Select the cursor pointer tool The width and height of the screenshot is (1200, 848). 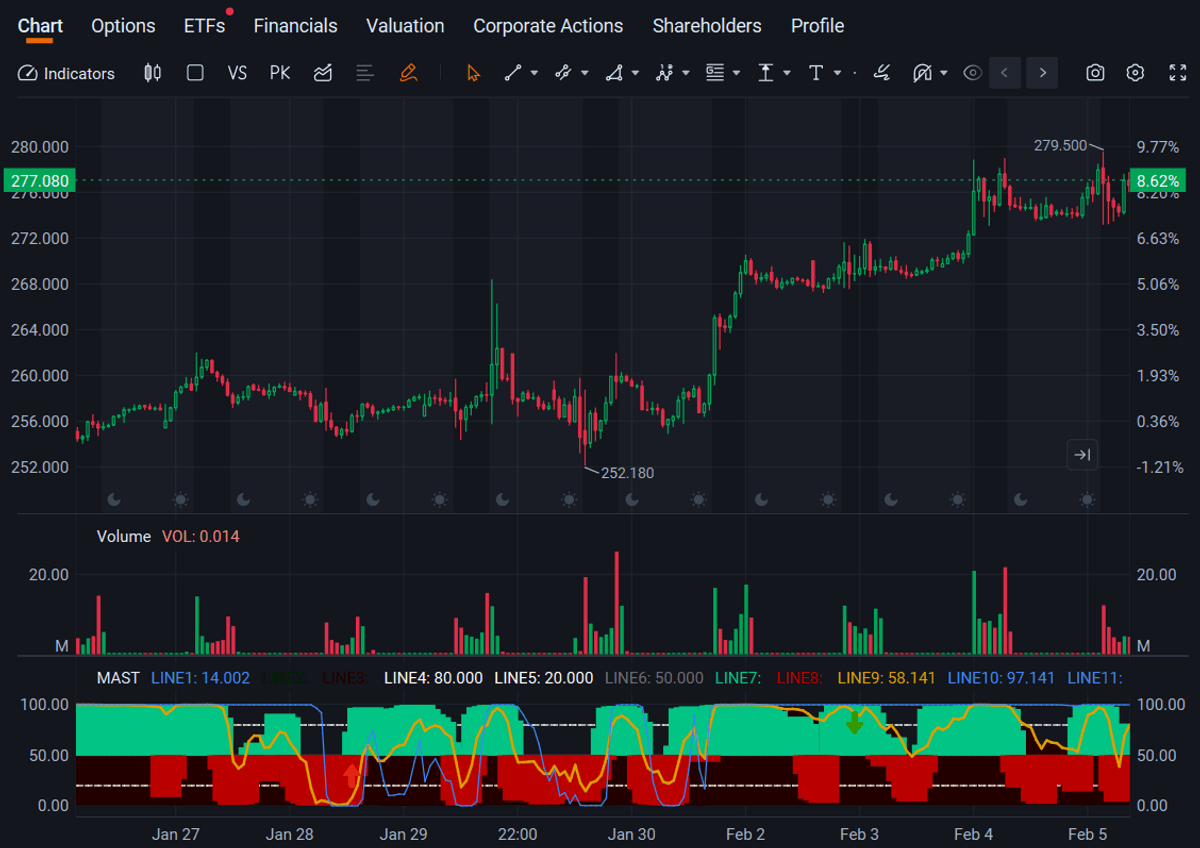coord(473,73)
